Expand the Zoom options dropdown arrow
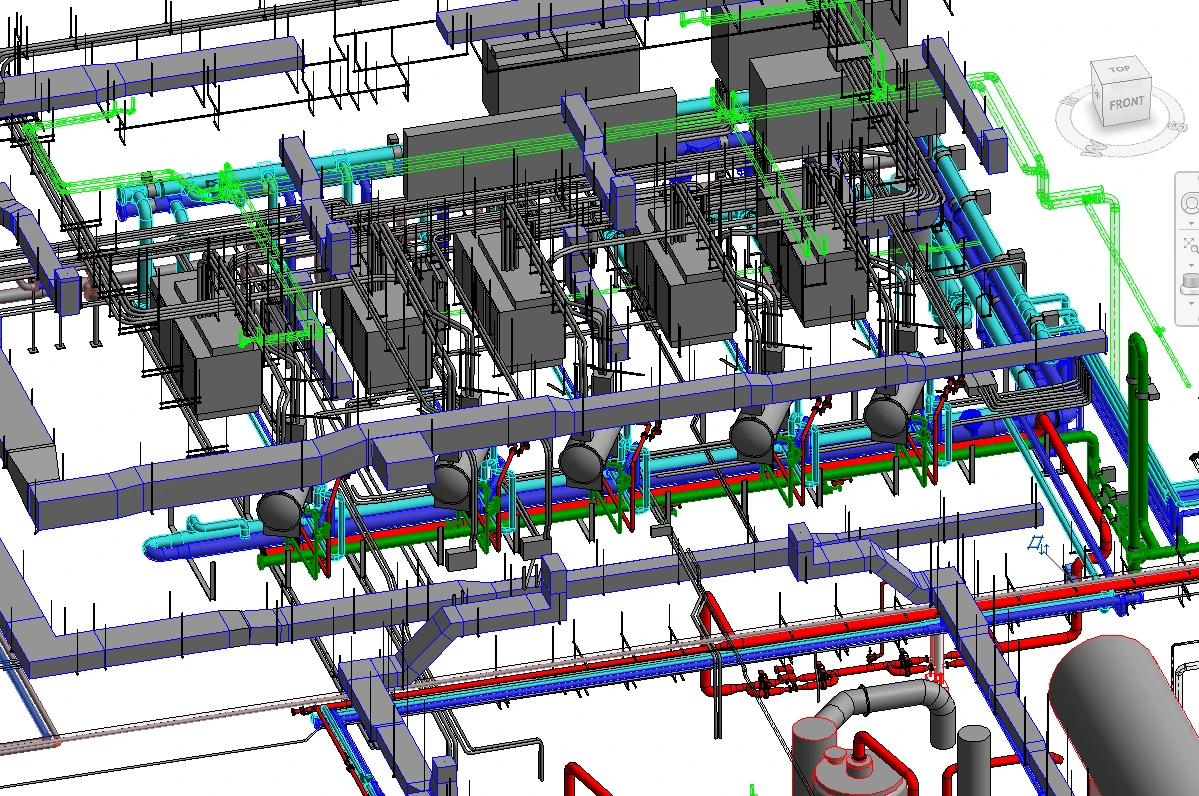The width and height of the screenshot is (1199, 796). pos(1191,265)
